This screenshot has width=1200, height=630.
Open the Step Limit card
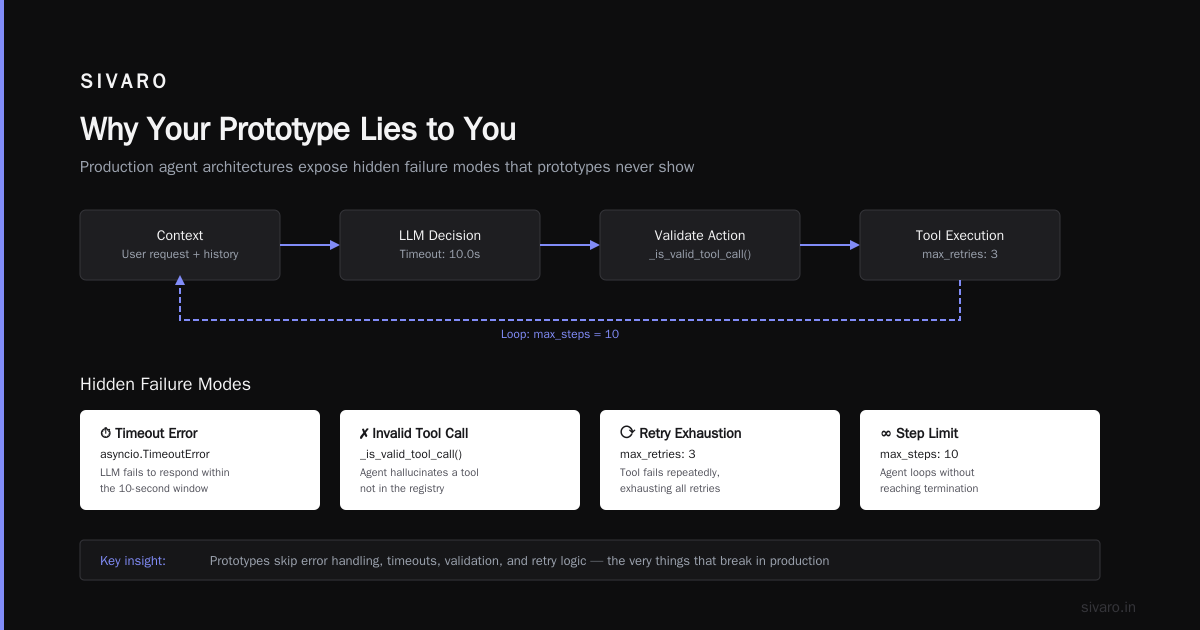(980, 460)
